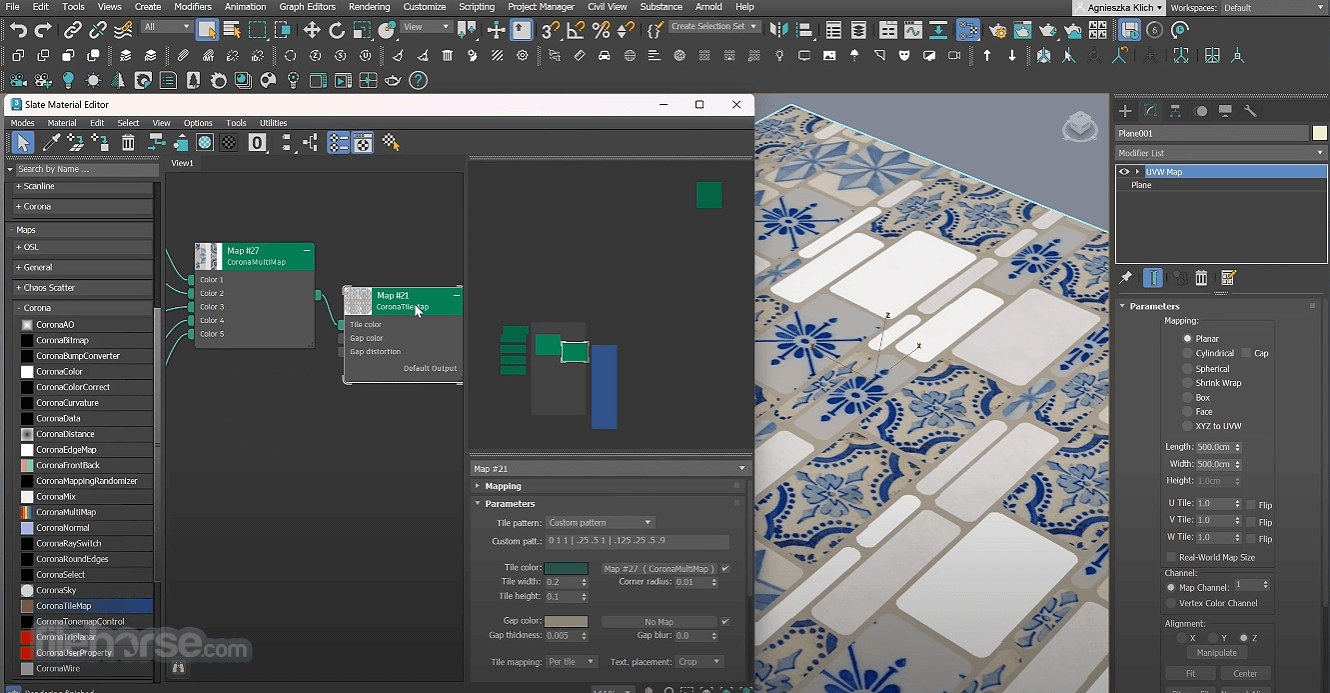Open Slate editor Material menu
This screenshot has height=693, width=1330.
tap(62, 123)
